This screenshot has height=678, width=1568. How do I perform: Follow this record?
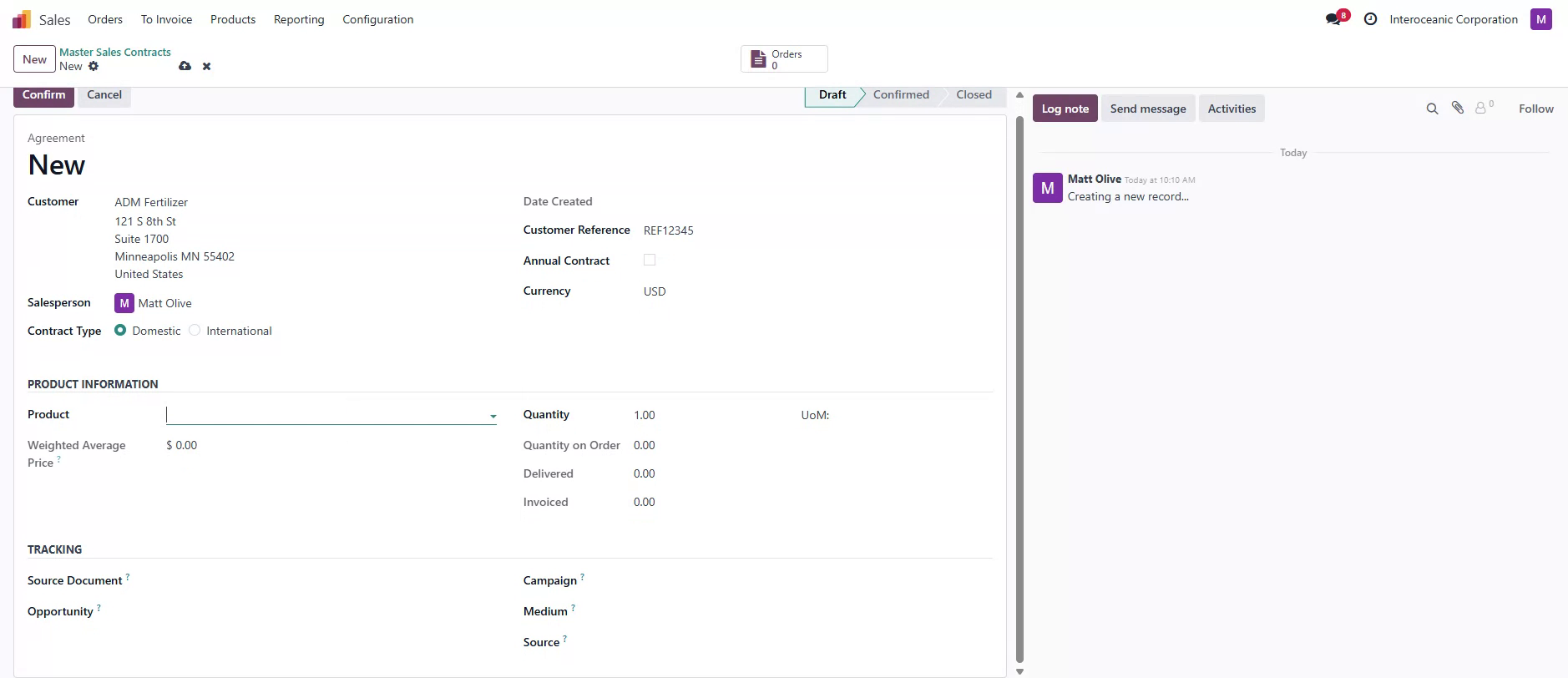point(1535,109)
